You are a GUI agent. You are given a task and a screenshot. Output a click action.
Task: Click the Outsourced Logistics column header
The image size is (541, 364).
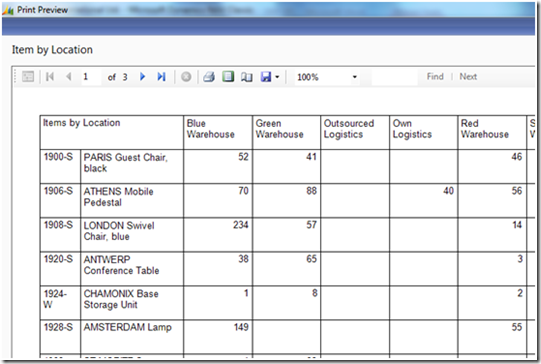pos(355,132)
